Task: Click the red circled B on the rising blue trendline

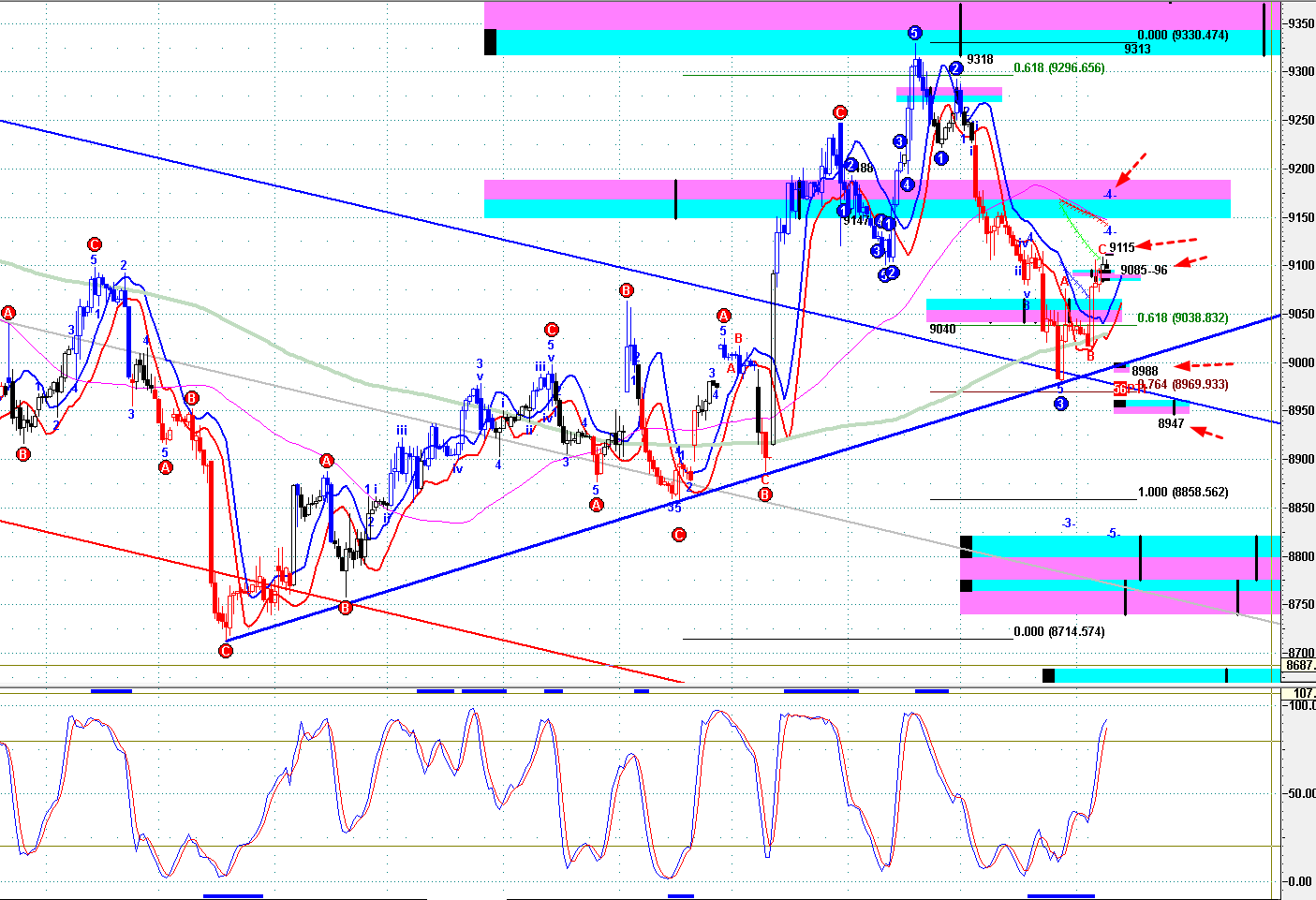Action: click(345, 608)
